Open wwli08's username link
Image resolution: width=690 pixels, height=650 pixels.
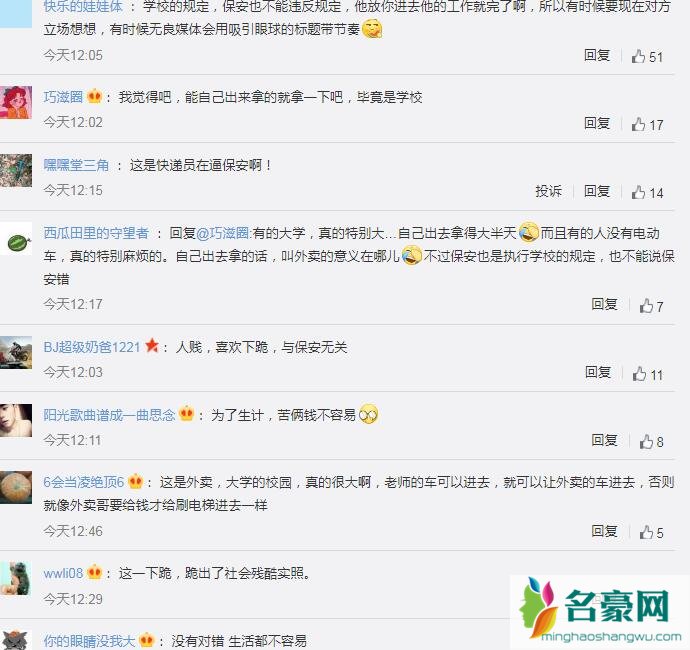(x=63, y=573)
